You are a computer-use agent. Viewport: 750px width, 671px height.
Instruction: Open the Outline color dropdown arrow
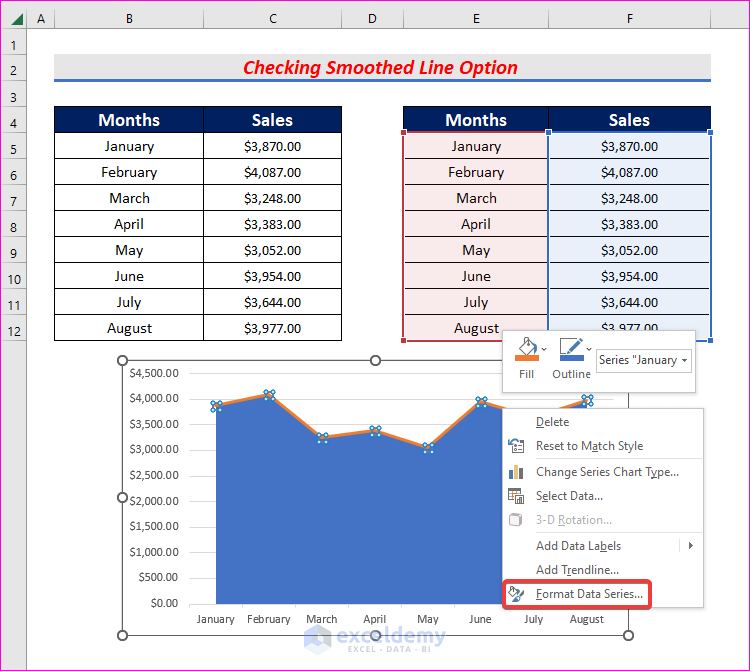click(589, 349)
